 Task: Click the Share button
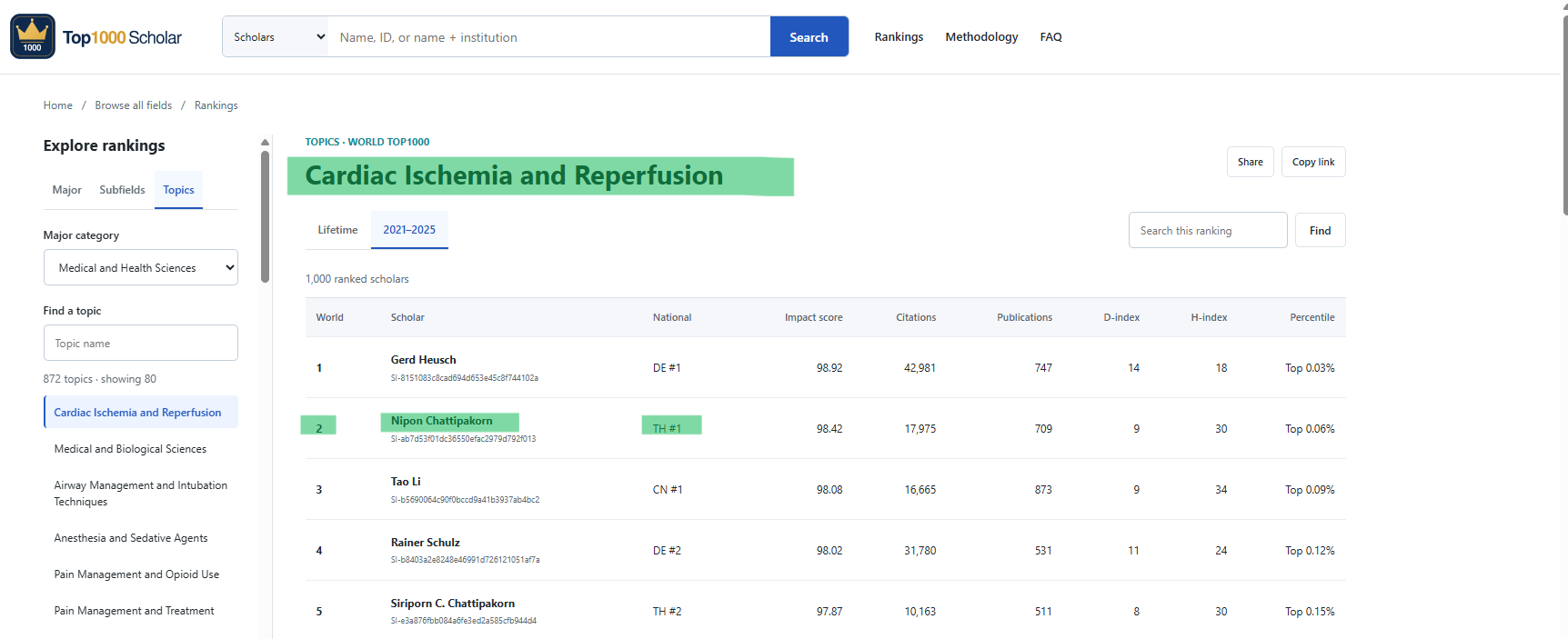tap(1251, 162)
